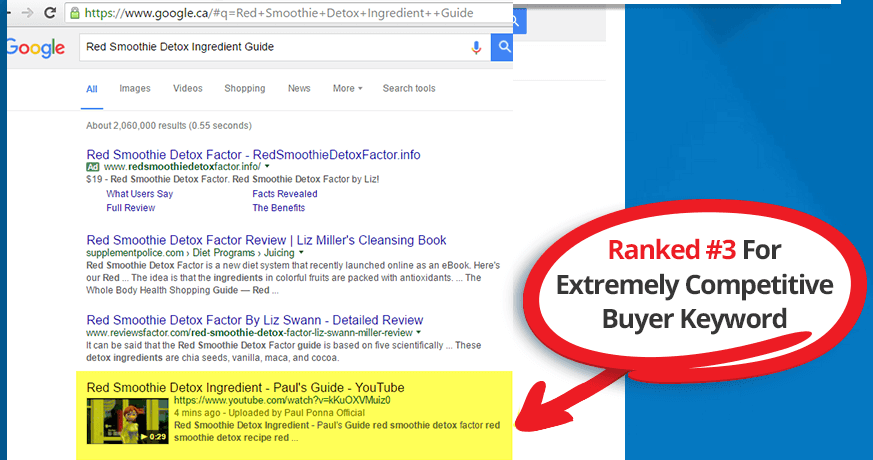Click the About 2,060,000 results text
The image size is (873, 460).
(x=169, y=126)
